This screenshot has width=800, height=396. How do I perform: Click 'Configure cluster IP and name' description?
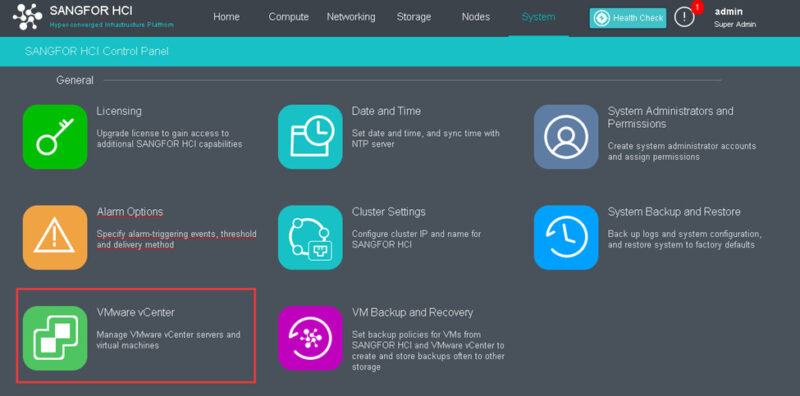click(416, 239)
